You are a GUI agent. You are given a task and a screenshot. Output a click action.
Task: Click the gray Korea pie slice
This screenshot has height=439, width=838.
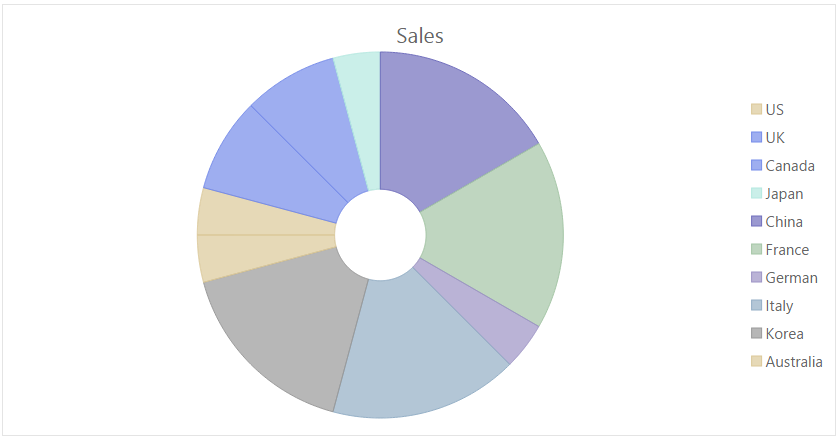pyautogui.click(x=289, y=326)
